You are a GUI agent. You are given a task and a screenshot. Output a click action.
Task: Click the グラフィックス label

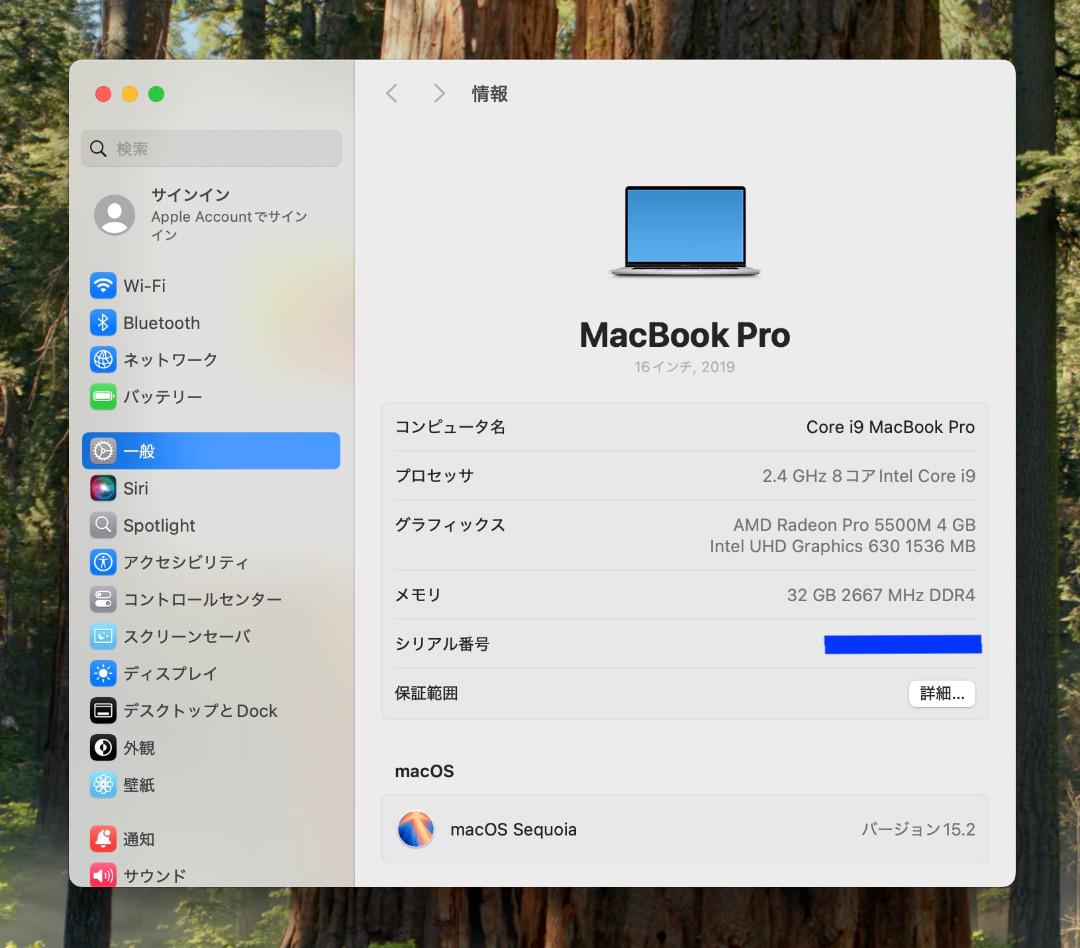(450, 525)
